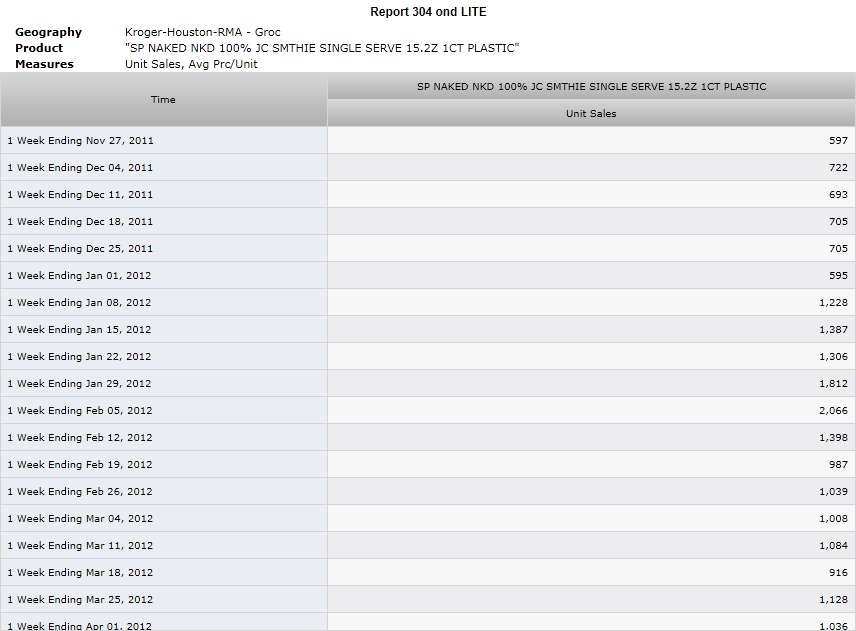Select the "1 Week Ending Mar 18, 2012" row label
Viewport: 856px width, 631px height.
click(80, 573)
